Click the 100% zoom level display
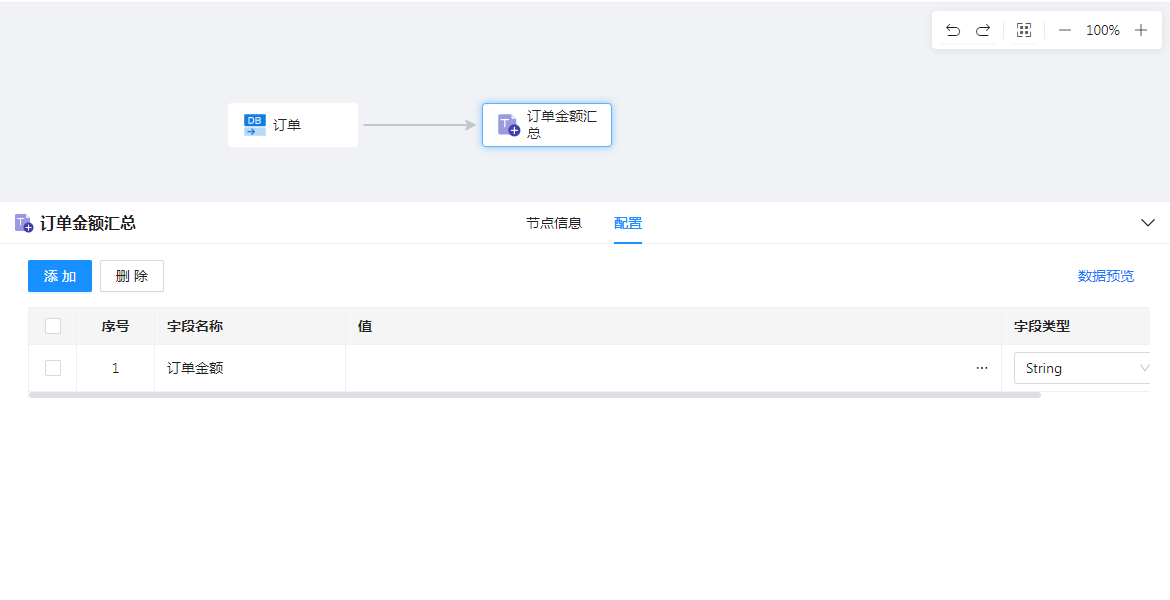The image size is (1170, 600). point(1103,30)
